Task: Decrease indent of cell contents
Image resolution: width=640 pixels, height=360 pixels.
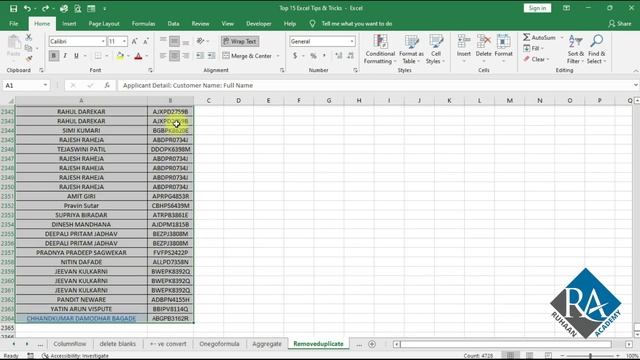Action: 200,56
